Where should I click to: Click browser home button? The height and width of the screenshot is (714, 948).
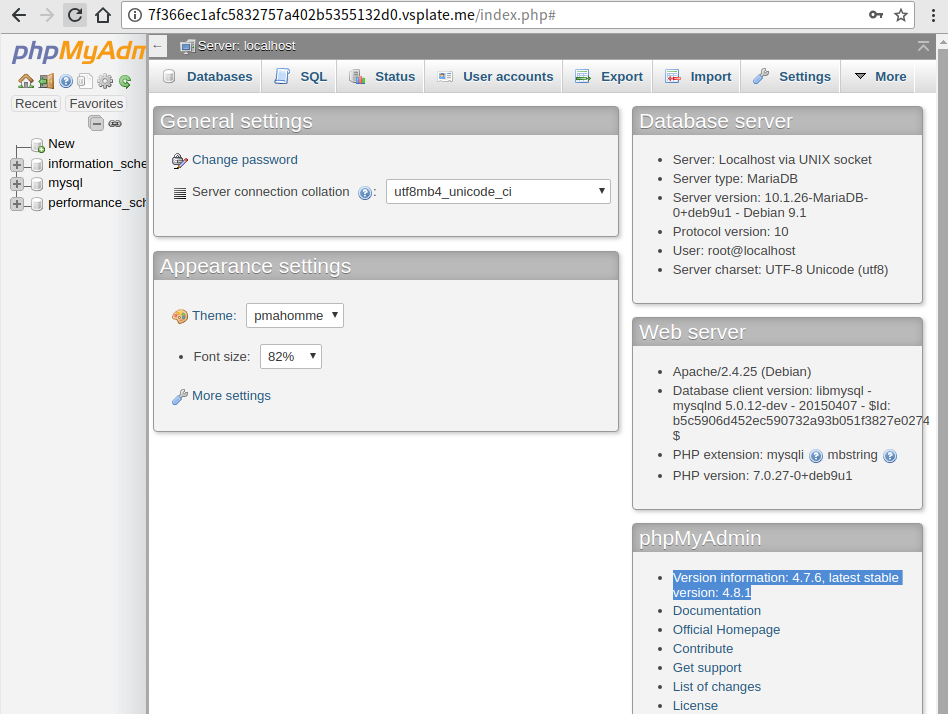pos(103,15)
